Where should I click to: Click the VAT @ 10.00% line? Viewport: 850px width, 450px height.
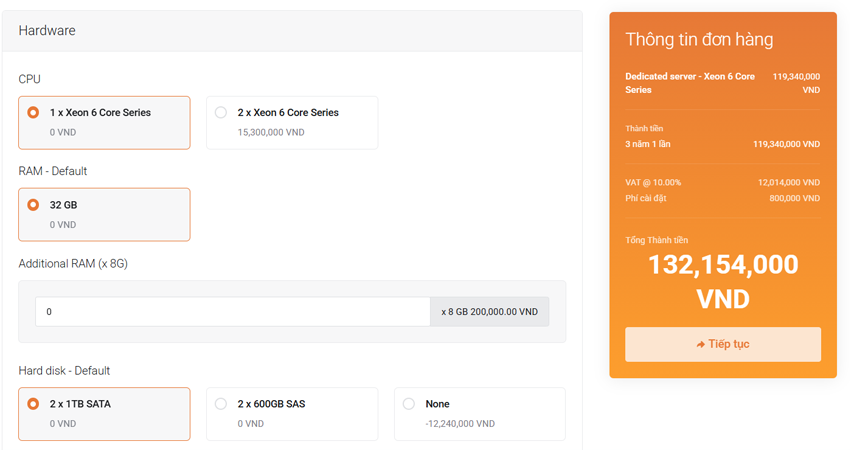tap(653, 182)
